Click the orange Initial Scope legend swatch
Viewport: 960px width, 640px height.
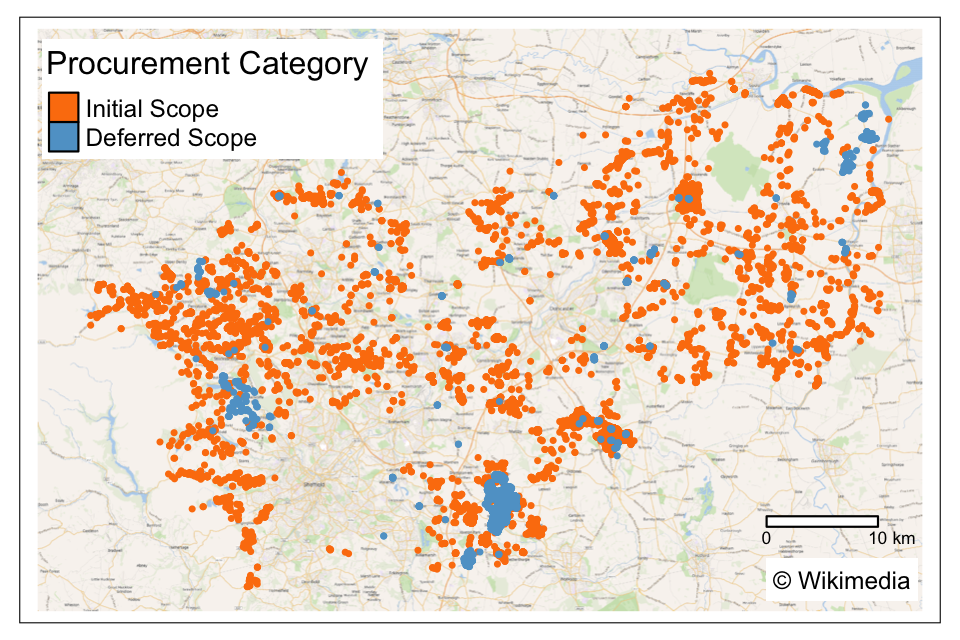(63, 109)
